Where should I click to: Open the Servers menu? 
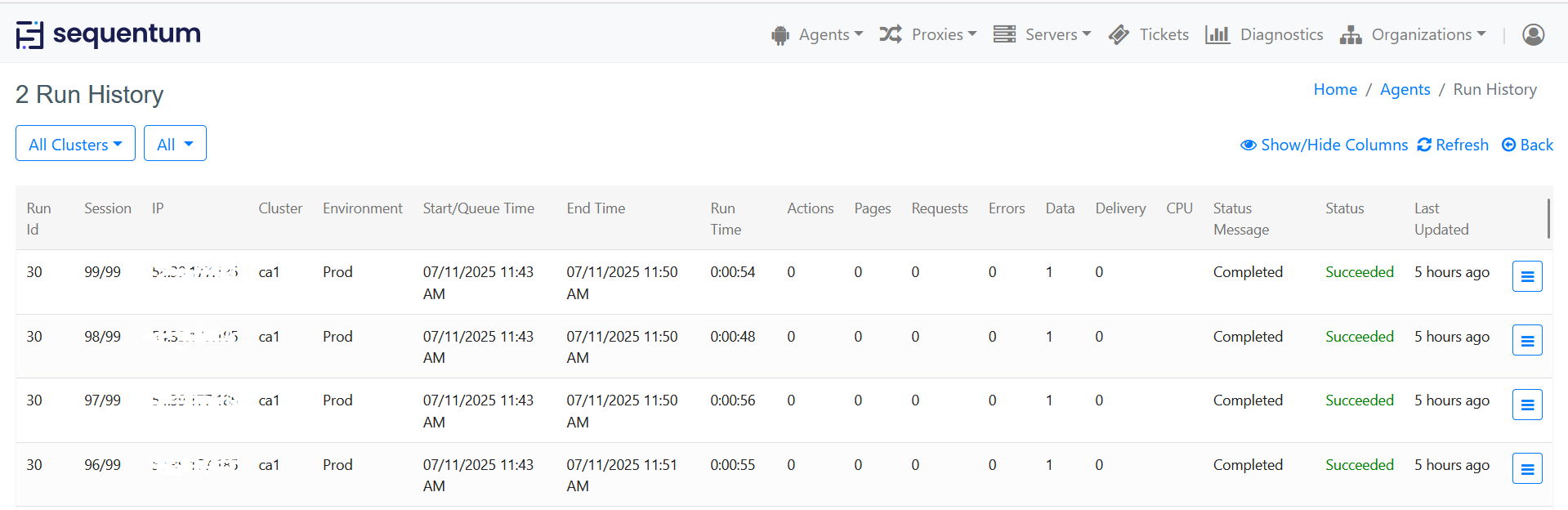click(1043, 34)
